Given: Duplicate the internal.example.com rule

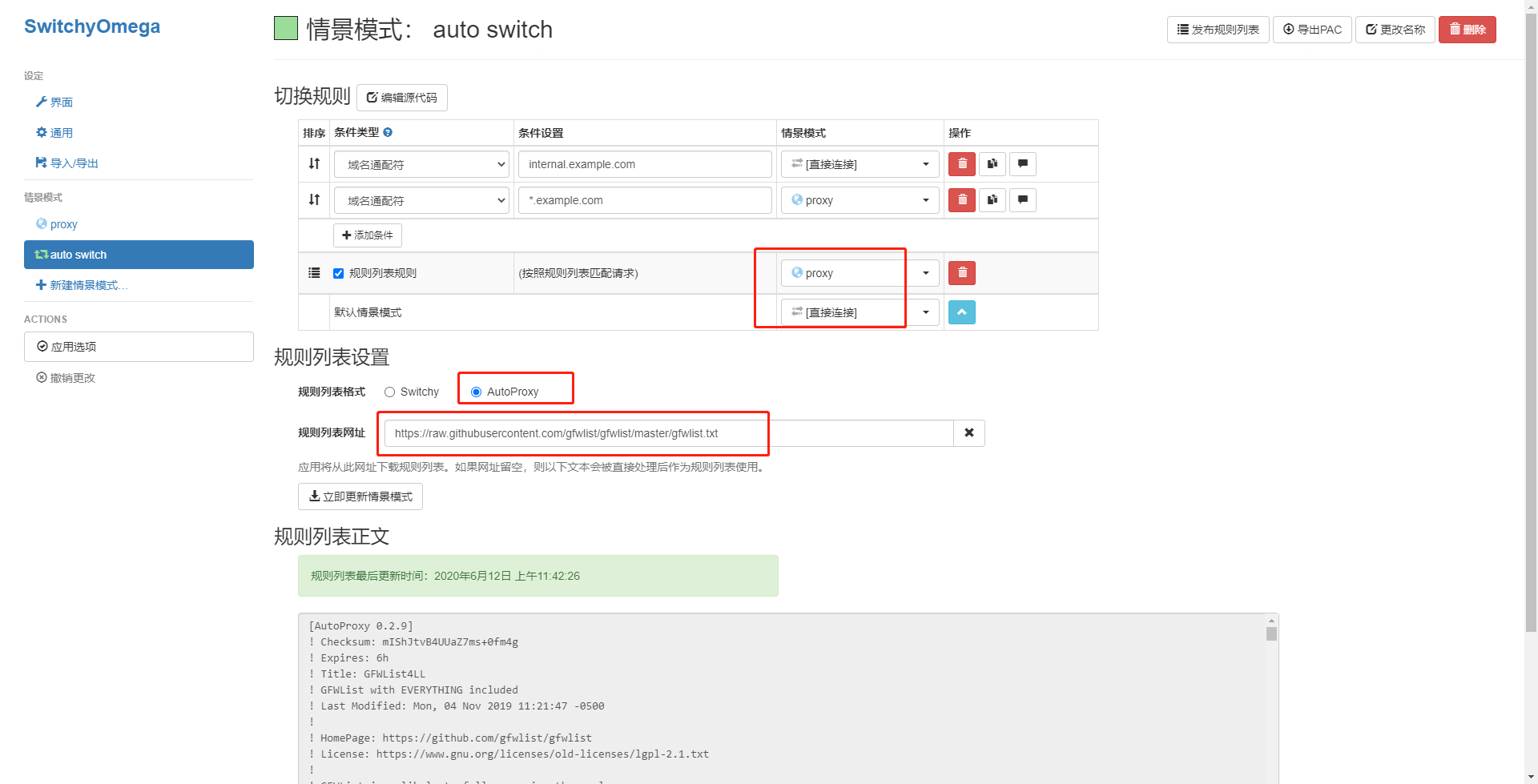Looking at the screenshot, I should (x=992, y=164).
